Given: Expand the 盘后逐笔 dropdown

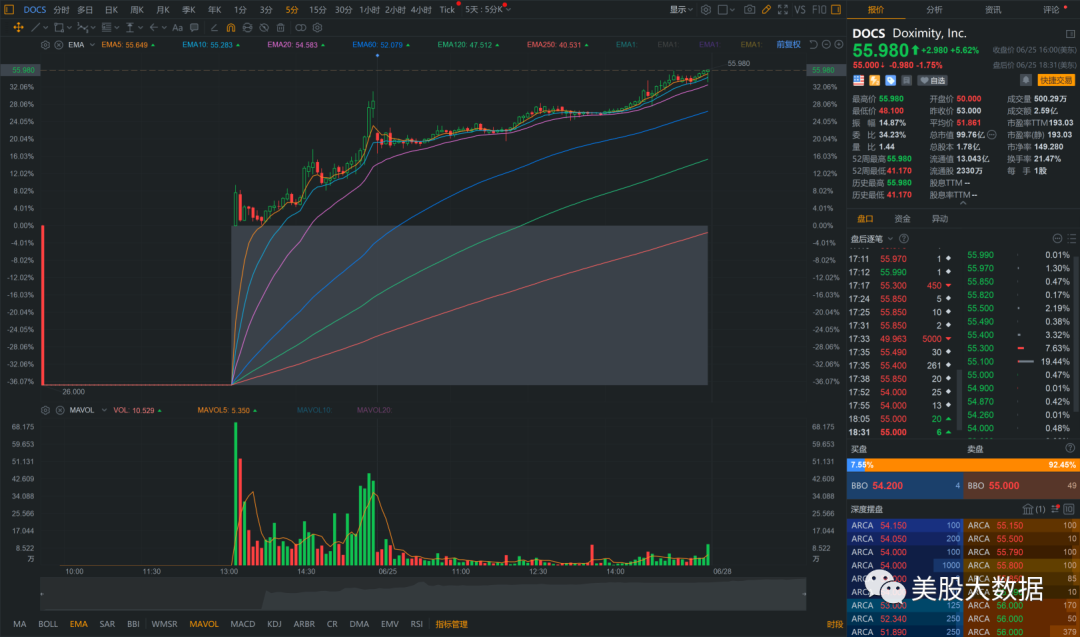Looking at the screenshot, I should click(x=890, y=239).
